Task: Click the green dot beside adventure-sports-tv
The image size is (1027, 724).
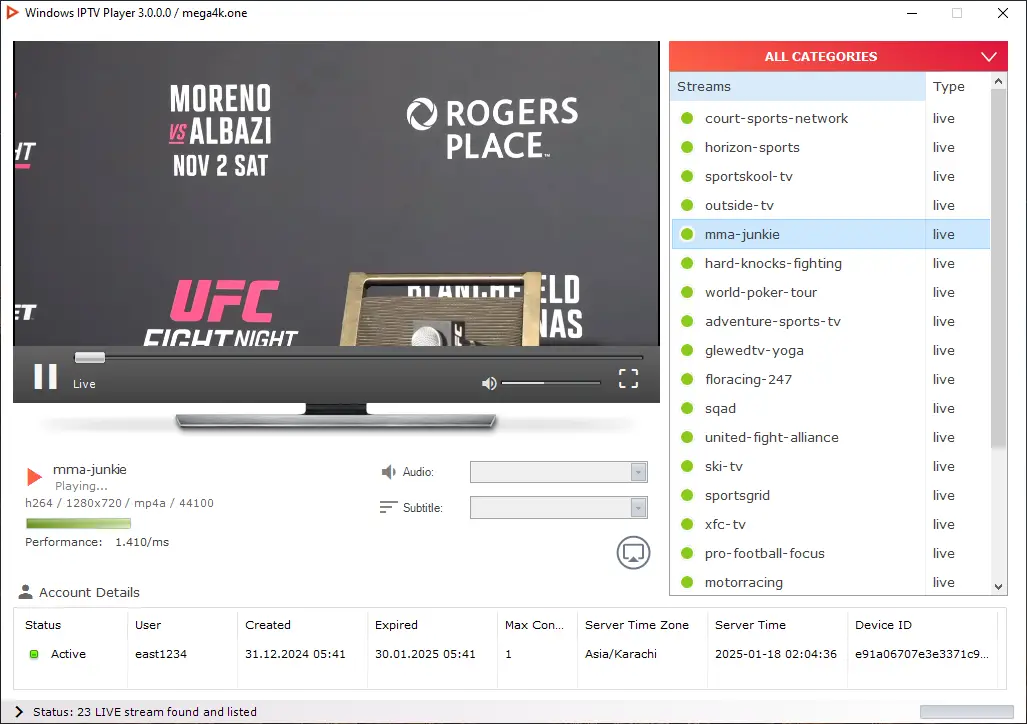Action: coord(687,321)
